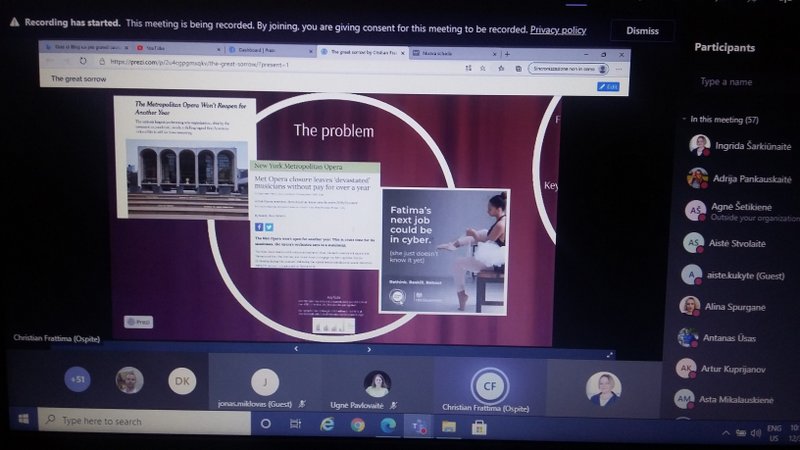Change the ENG US input language
The height and width of the screenshot is (450, 800).
(x=774, y=433)
